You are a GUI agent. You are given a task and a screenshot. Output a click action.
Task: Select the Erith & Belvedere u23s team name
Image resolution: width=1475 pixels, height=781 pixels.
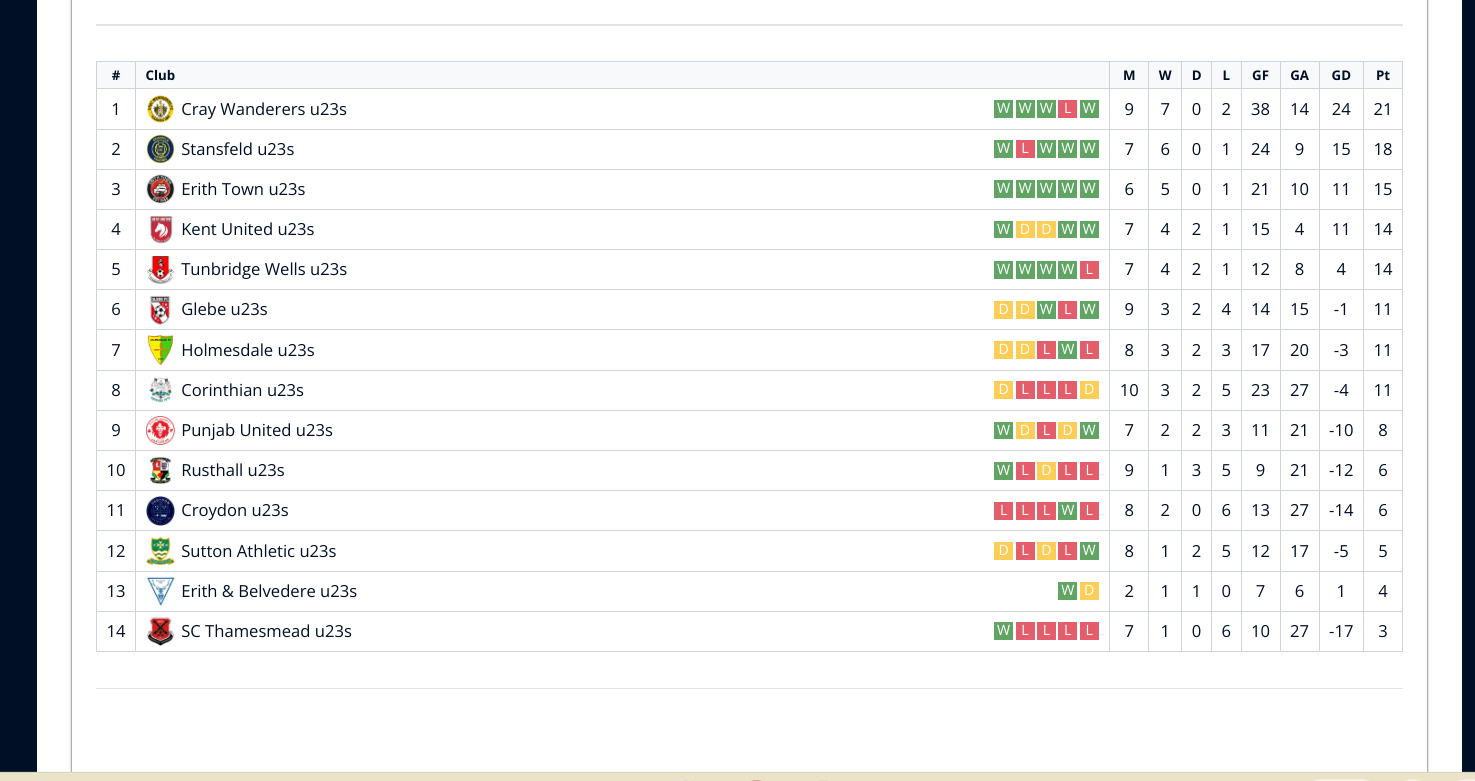(x=269, y=591)
